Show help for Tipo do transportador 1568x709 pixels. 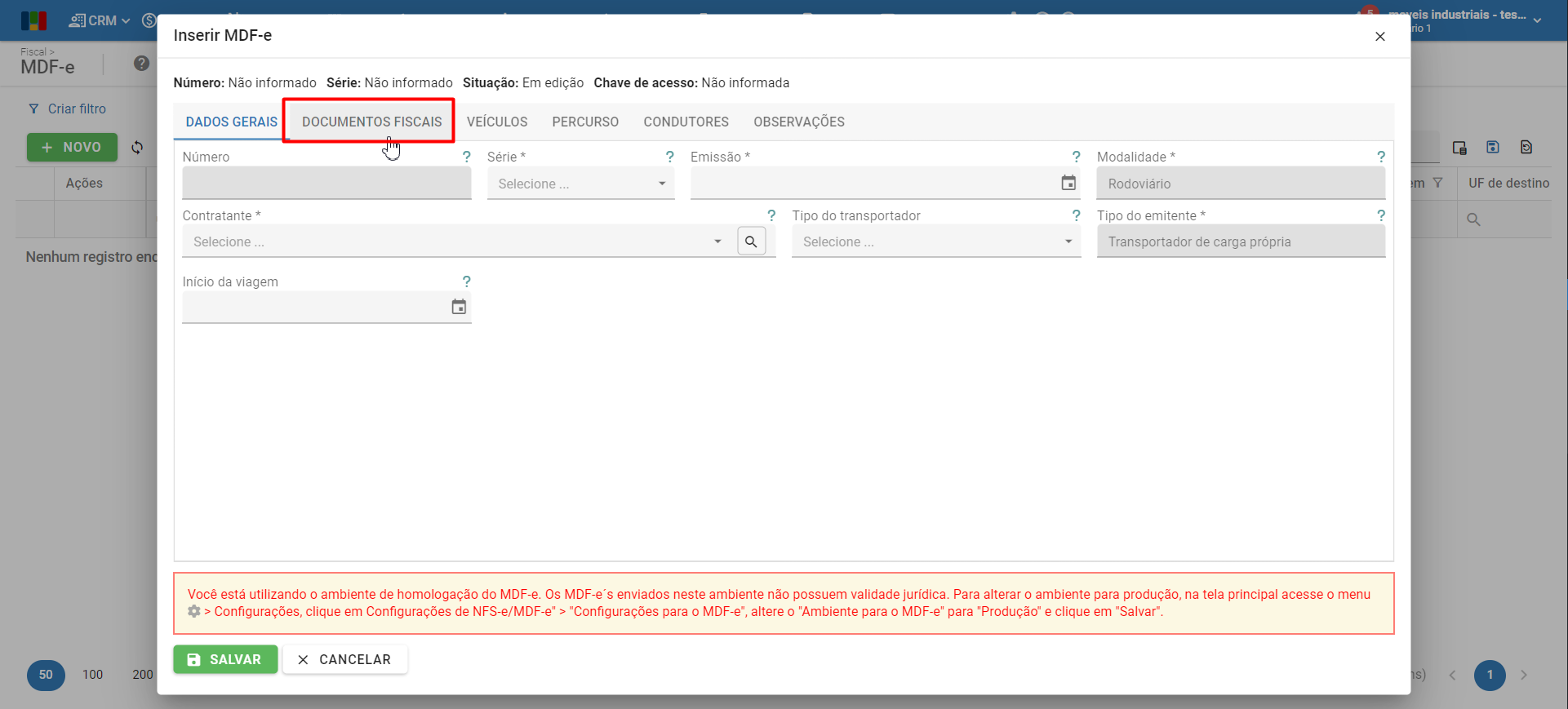click(1077, 215)
